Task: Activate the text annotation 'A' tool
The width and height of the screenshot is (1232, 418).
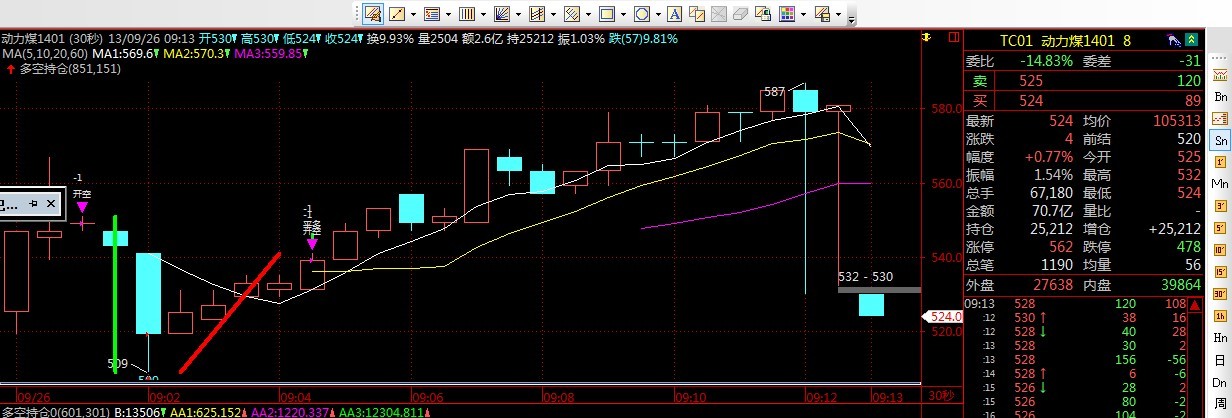Action: click(x=674, y=14)
